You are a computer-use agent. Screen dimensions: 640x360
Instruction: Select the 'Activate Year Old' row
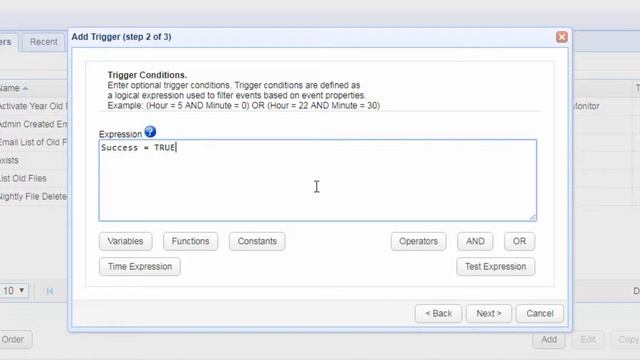point(34,106)
